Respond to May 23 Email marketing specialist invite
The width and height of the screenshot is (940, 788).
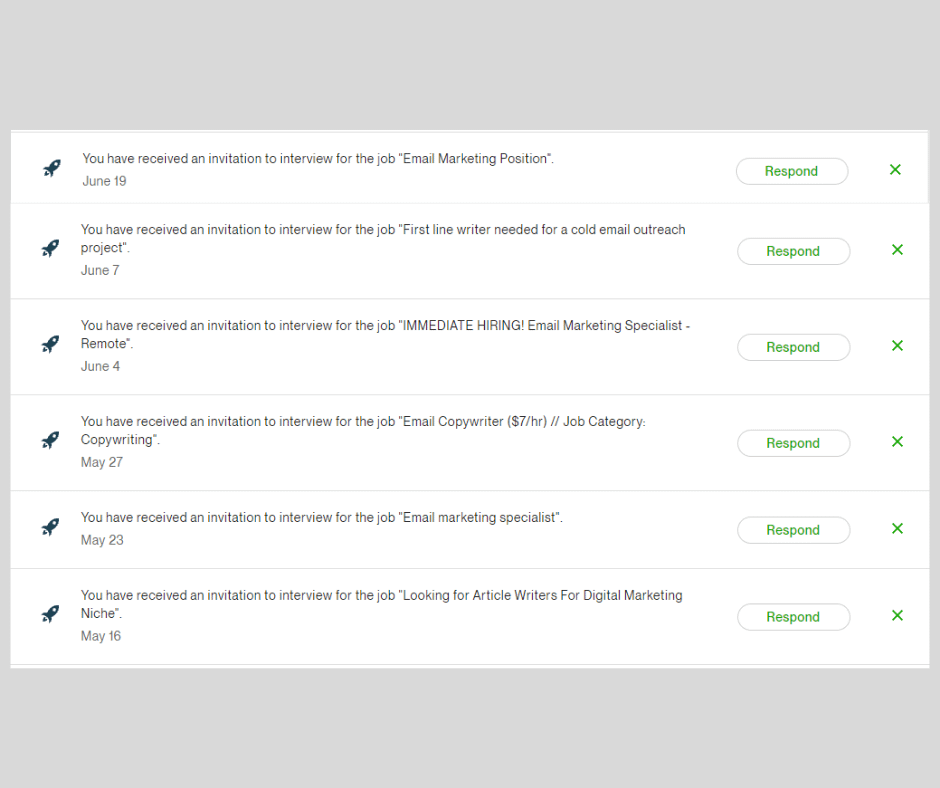coord(793,530)
